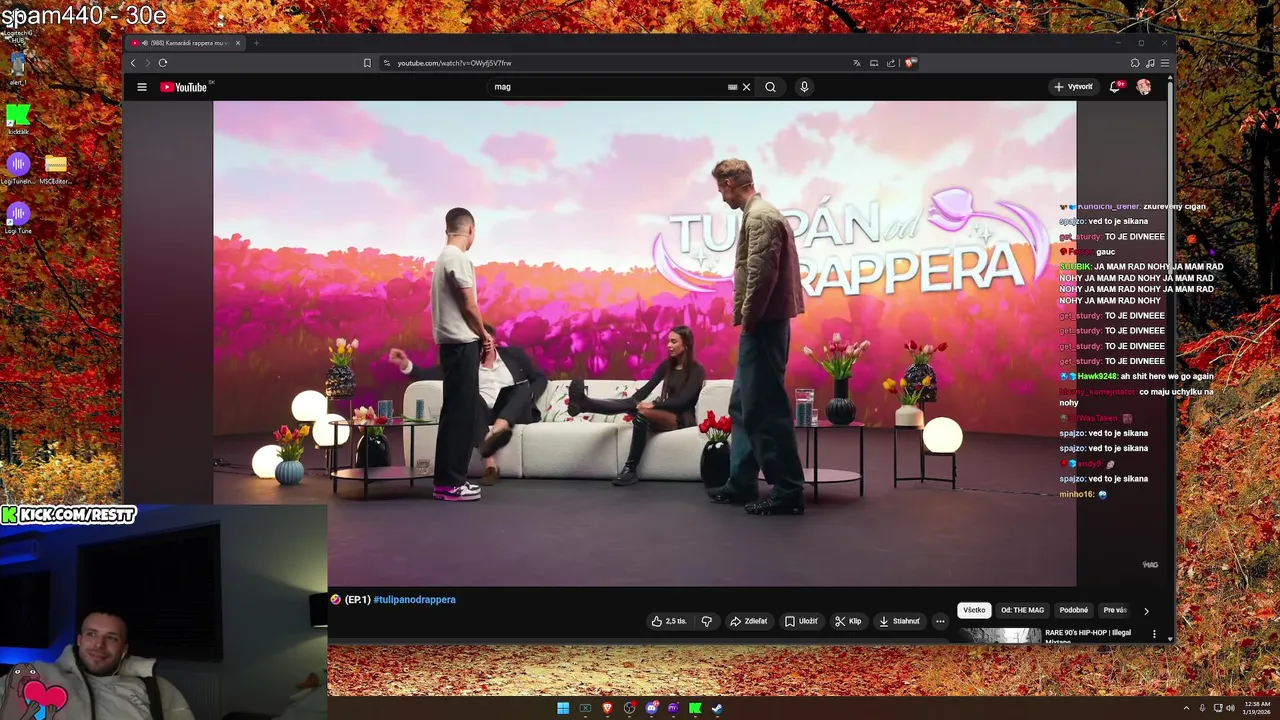Open Discord from the taskbar
This screenshot has height=720, width=1280.
(651, 708)
